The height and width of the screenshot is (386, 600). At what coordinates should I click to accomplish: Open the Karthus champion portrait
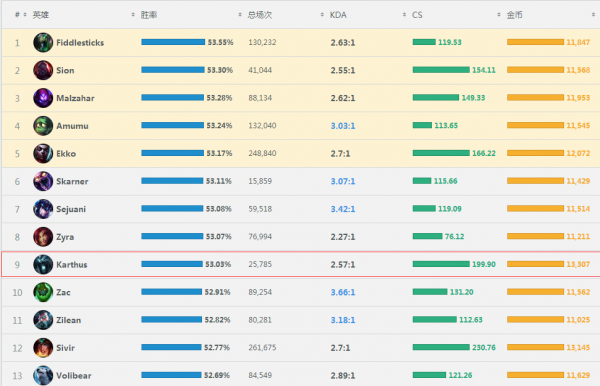point(43,264)
